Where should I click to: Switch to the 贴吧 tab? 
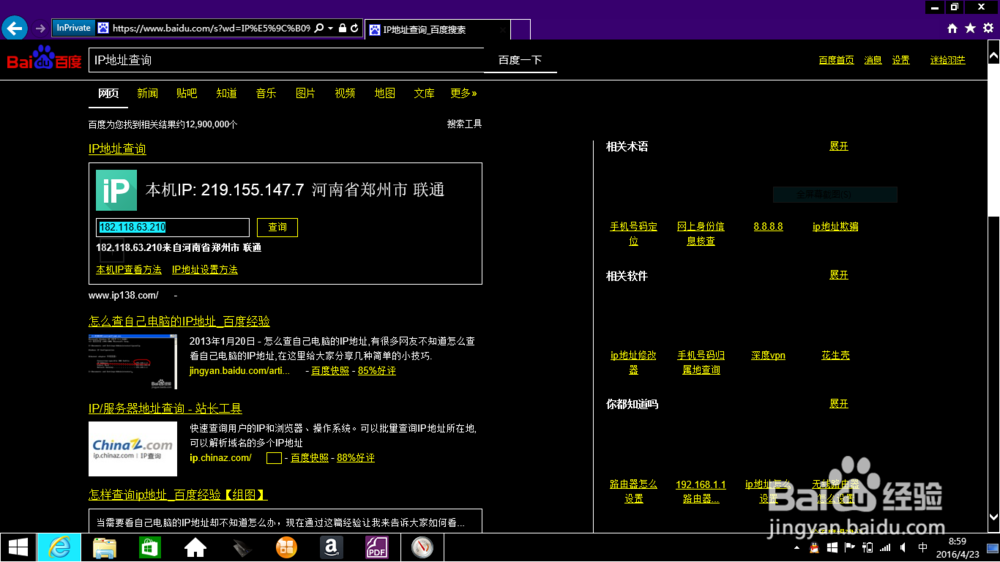click(187, 93)
